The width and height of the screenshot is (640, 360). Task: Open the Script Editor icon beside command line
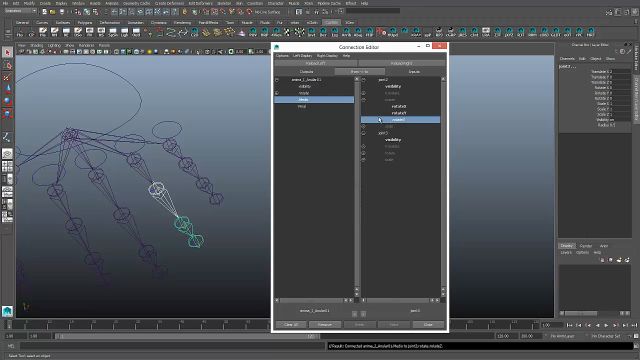(636, 346)
